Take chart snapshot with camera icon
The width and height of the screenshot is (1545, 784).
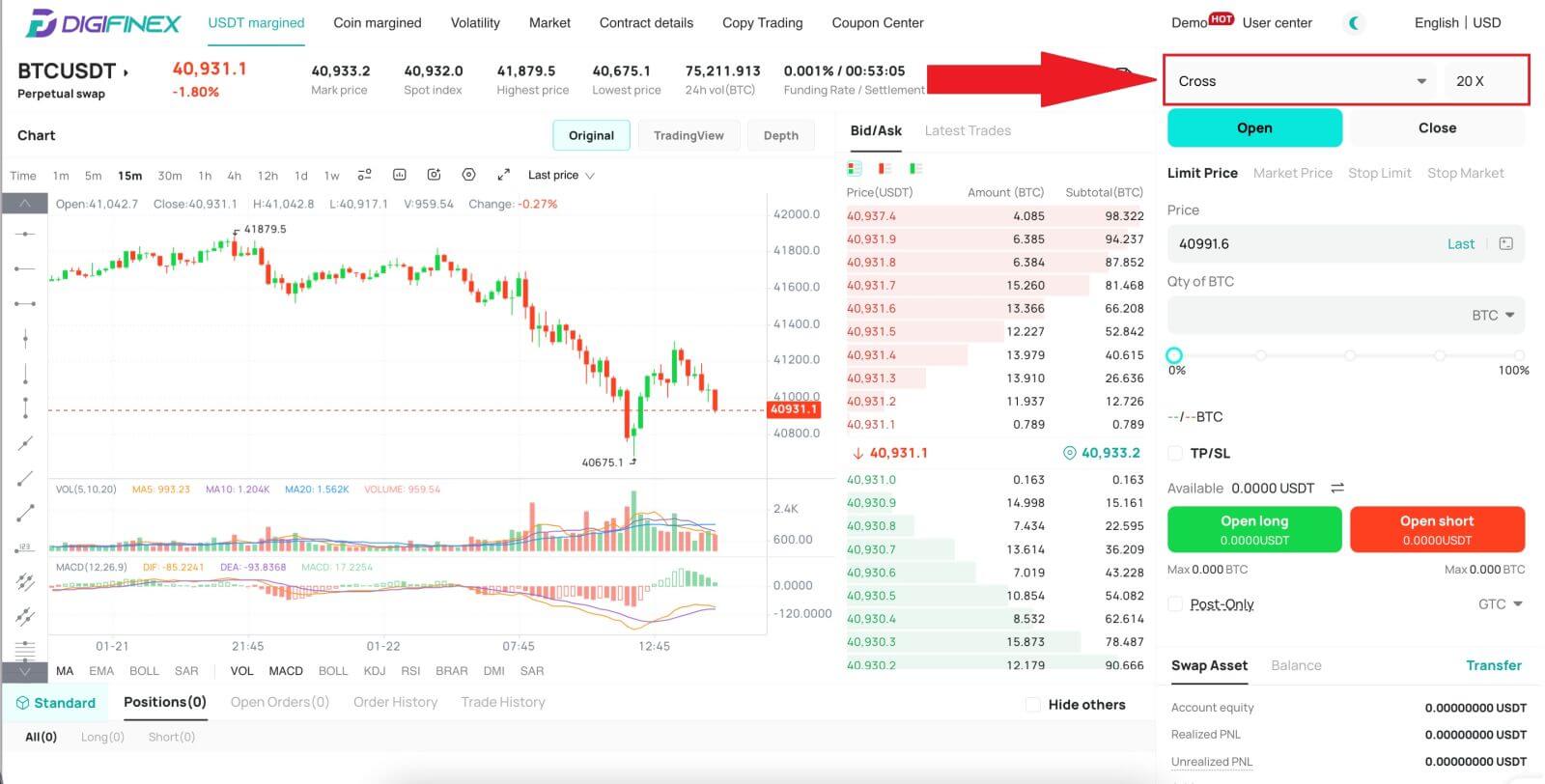(434, 175)
